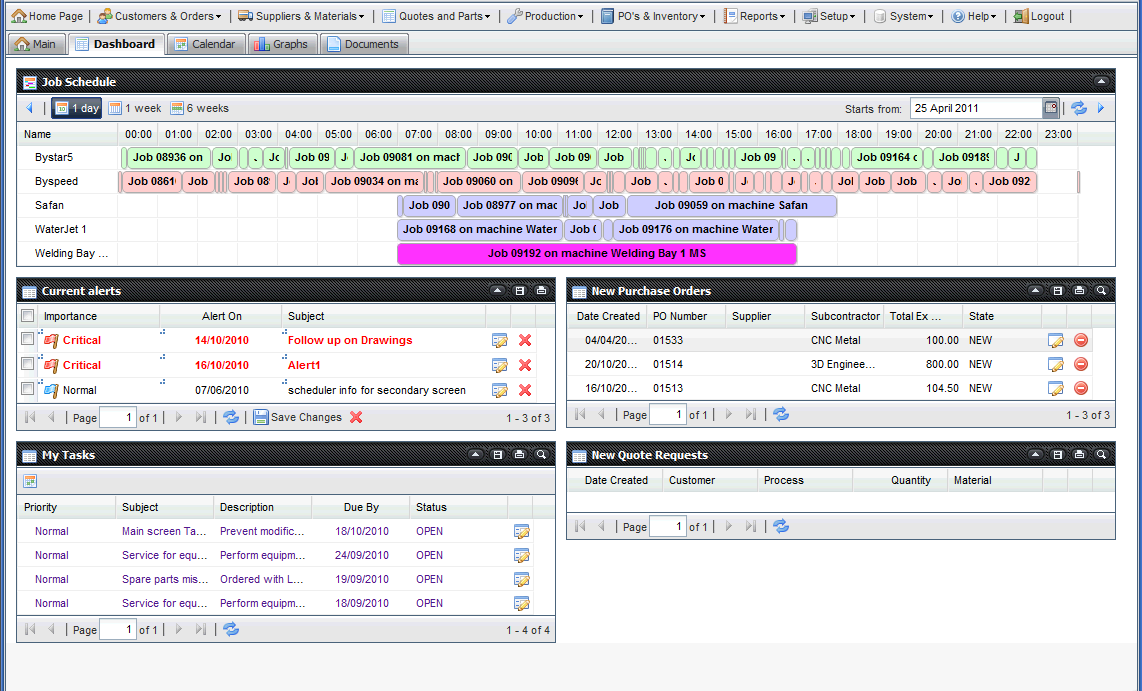Edit purchase order 01514
The width and height of the screenshot is (1142, 691).
[1056, 364]
